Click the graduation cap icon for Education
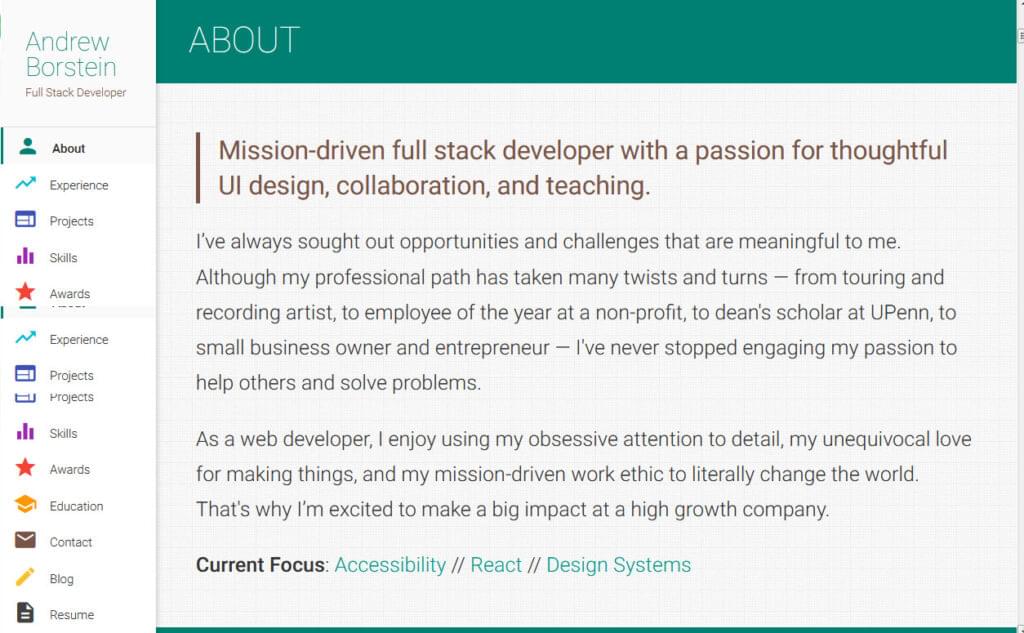 (x=24, y=505)
